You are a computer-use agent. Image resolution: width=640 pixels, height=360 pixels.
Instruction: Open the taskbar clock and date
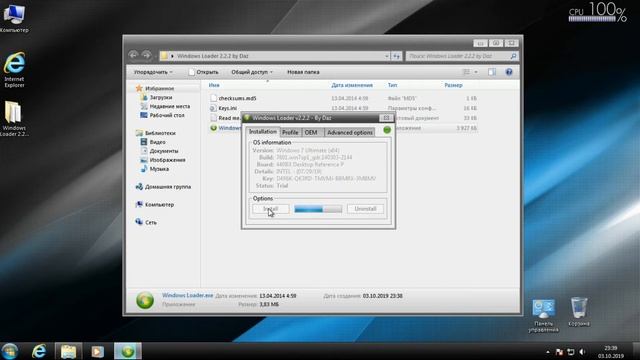611,352
